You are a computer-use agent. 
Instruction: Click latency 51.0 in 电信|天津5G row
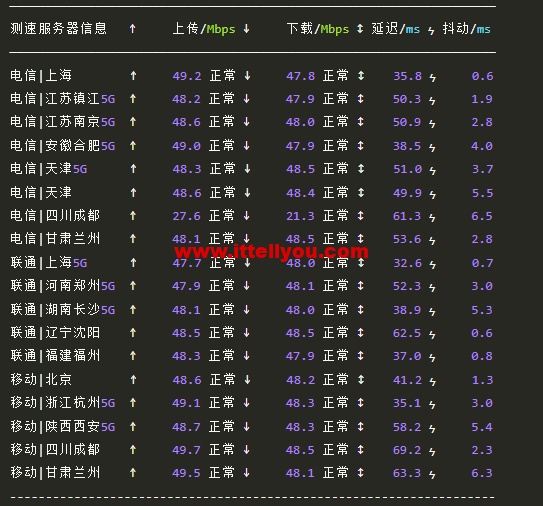(x=408, y=169)
